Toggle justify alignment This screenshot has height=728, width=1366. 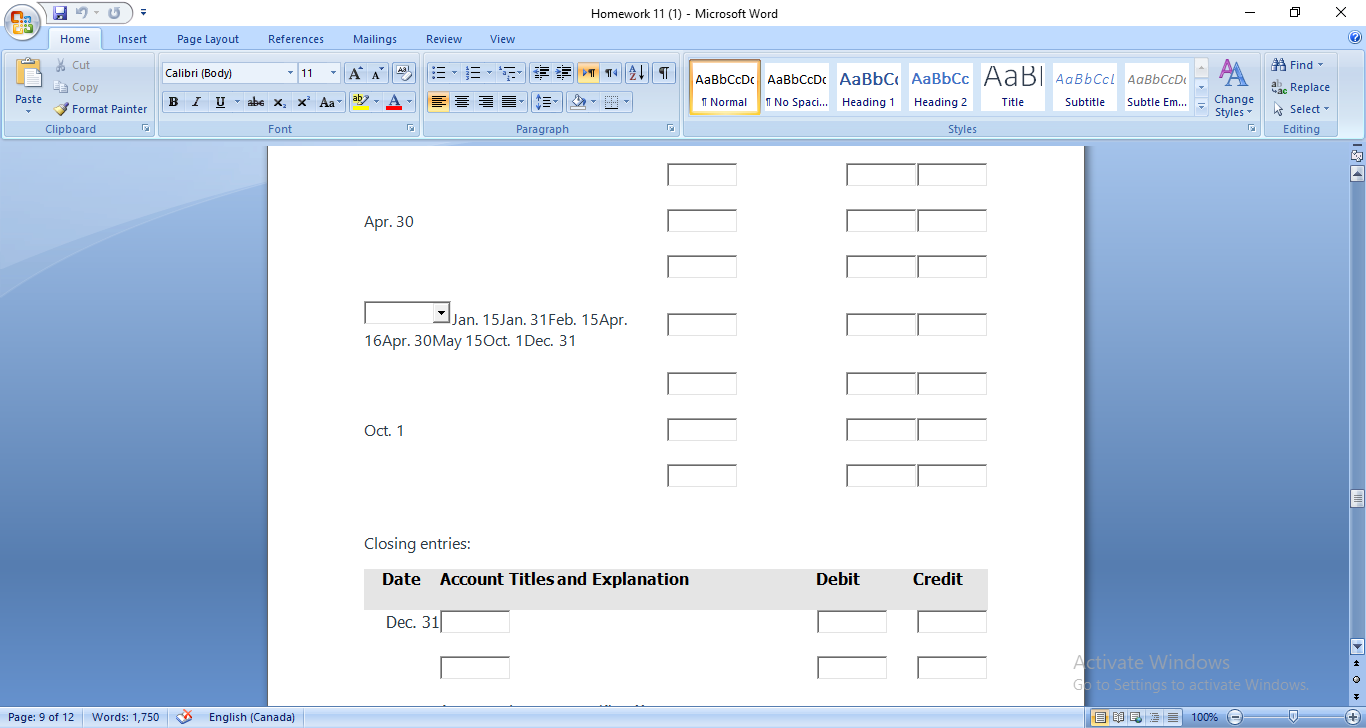coord(509,102)
